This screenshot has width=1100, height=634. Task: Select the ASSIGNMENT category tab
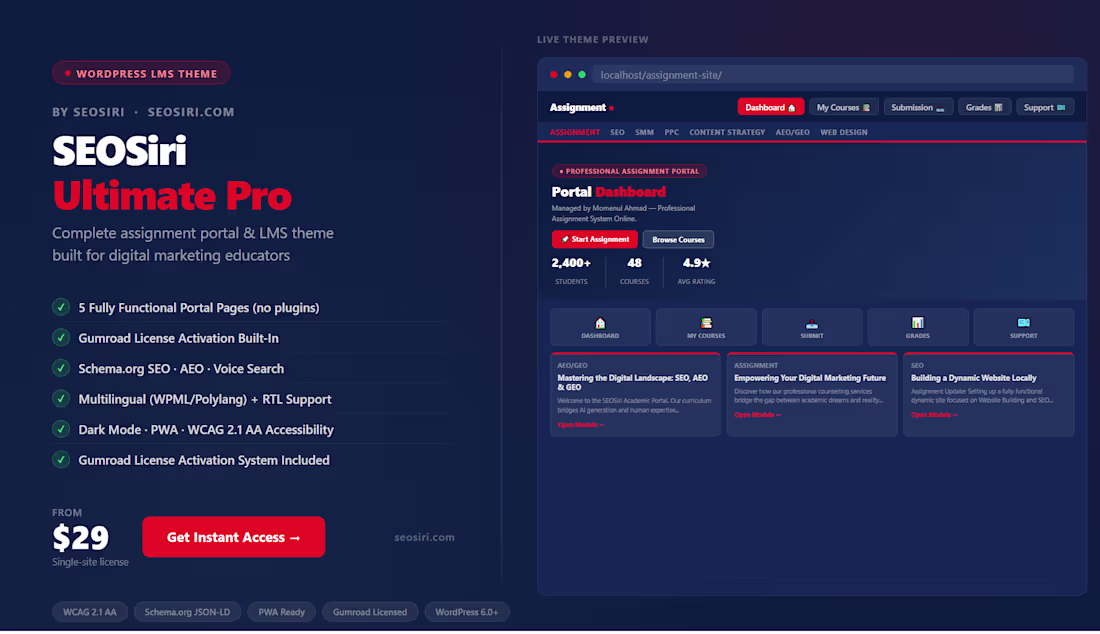click(x=575, y=133)
